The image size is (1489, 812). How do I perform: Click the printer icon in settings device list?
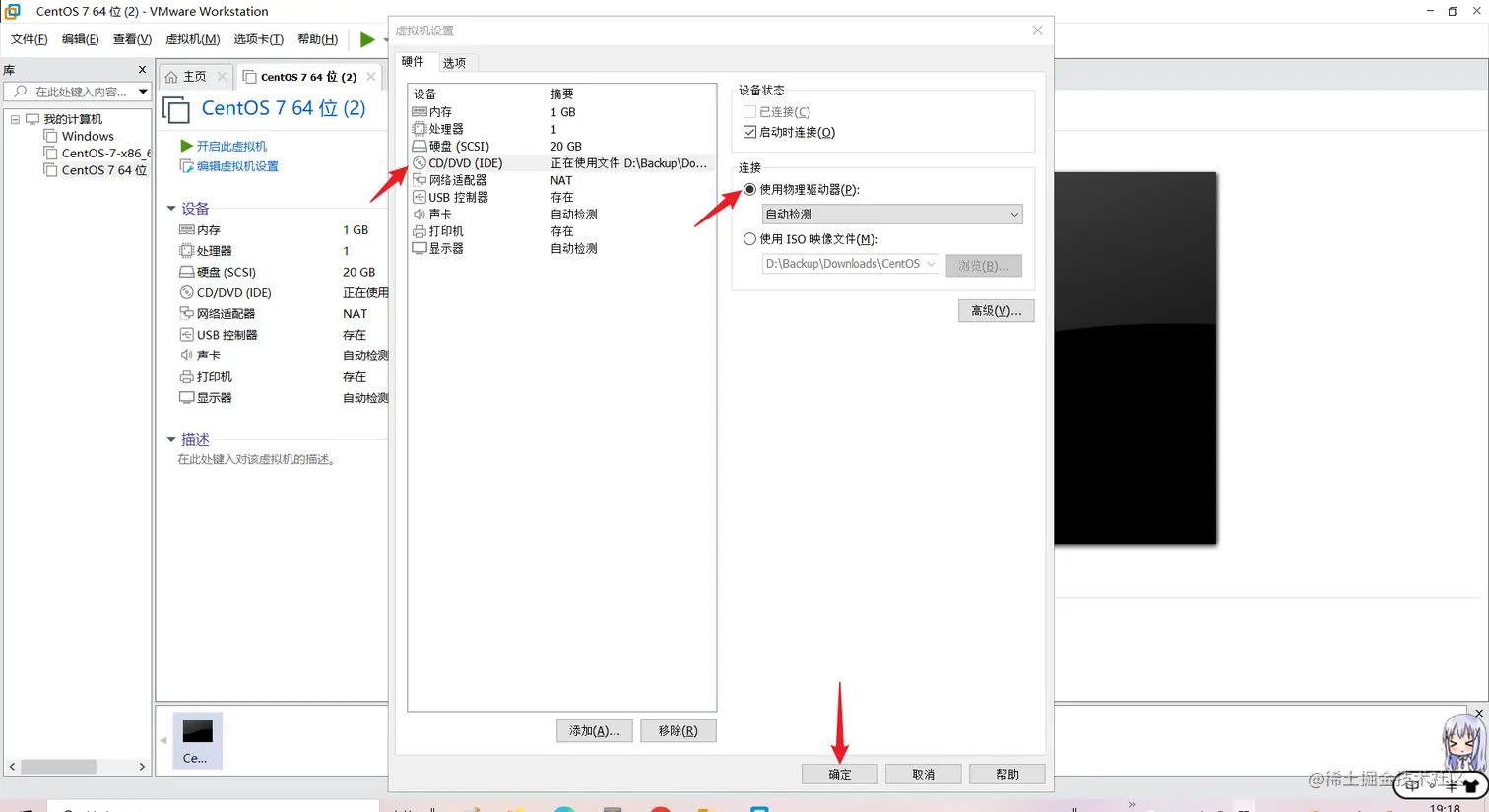(420, 231)
